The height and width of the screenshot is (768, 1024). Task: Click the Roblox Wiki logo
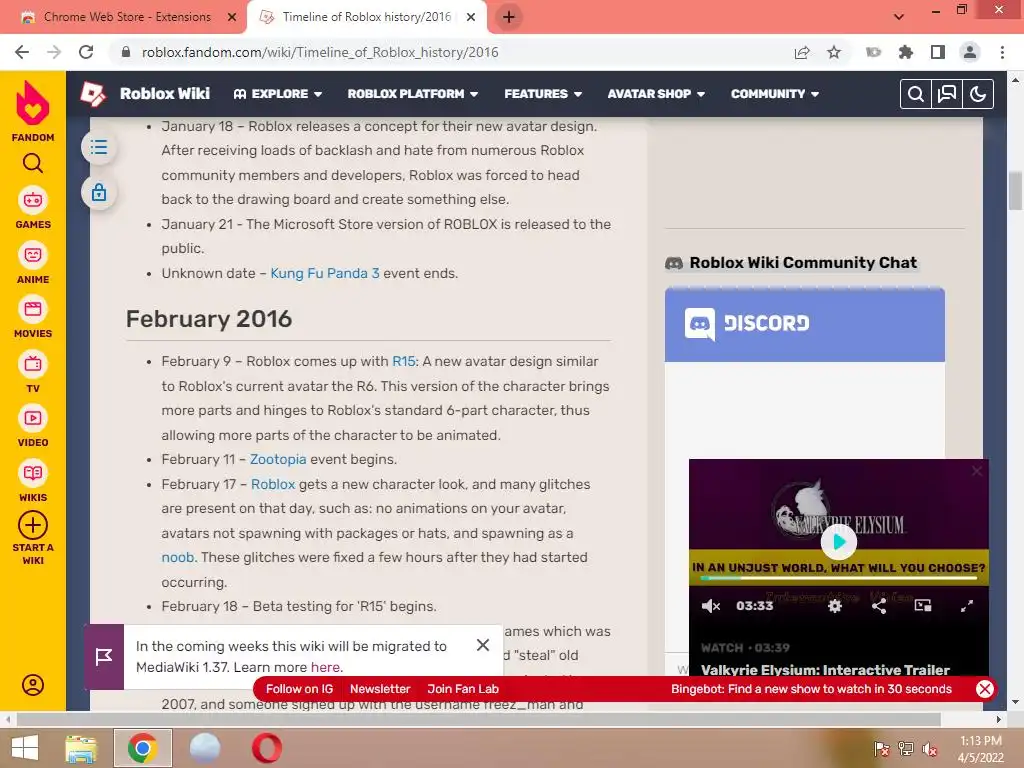[x=93, y=94]
